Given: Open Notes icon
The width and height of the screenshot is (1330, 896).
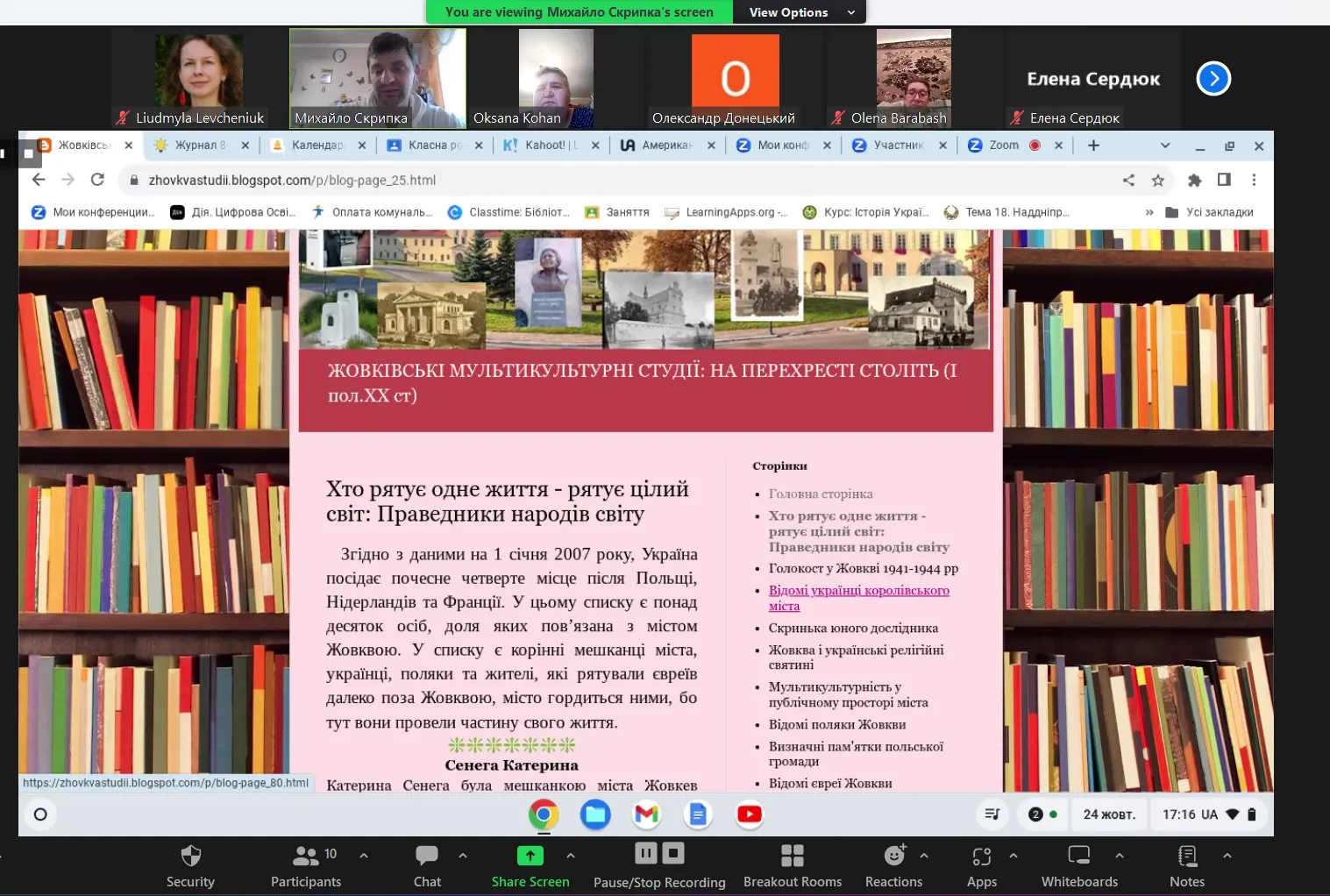Looking at the screenshot, I should point(1187,856).
